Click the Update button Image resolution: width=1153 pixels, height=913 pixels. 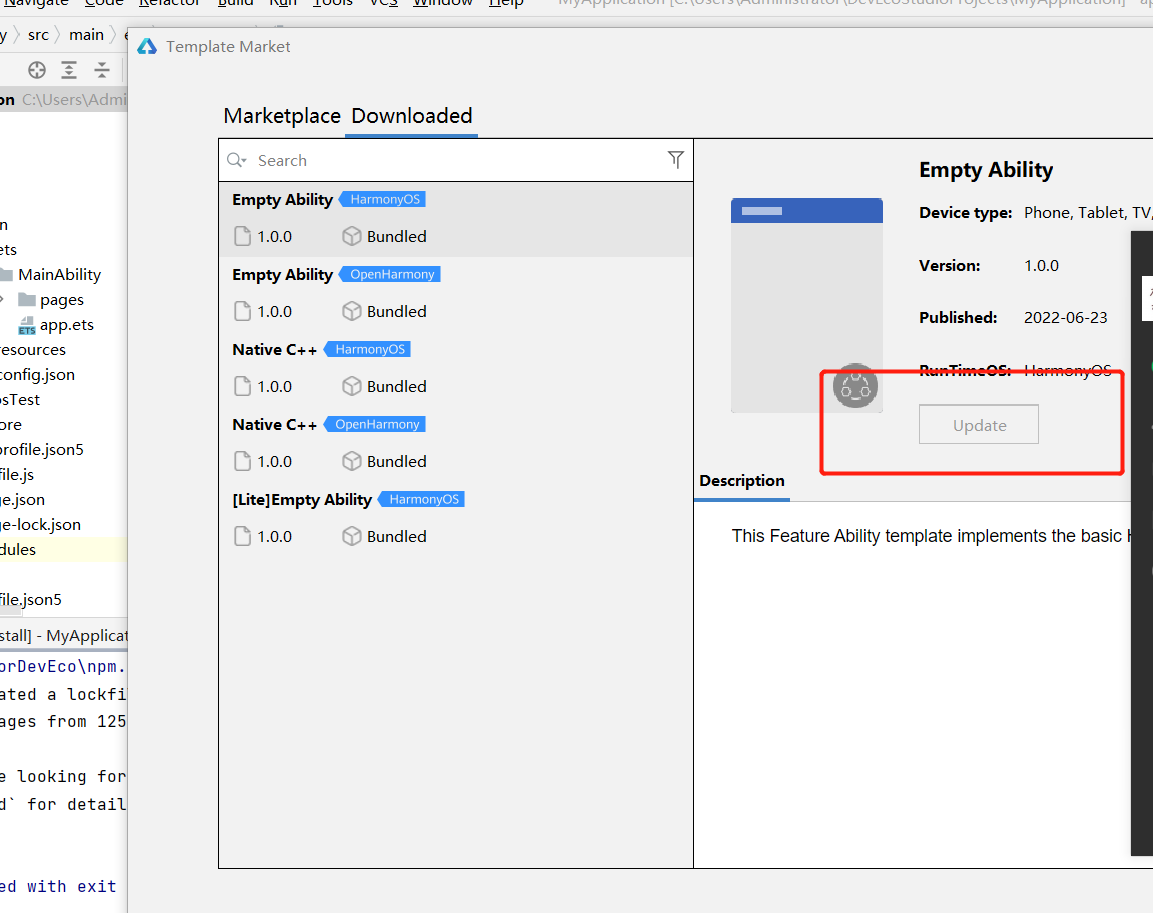coord(979,424)
